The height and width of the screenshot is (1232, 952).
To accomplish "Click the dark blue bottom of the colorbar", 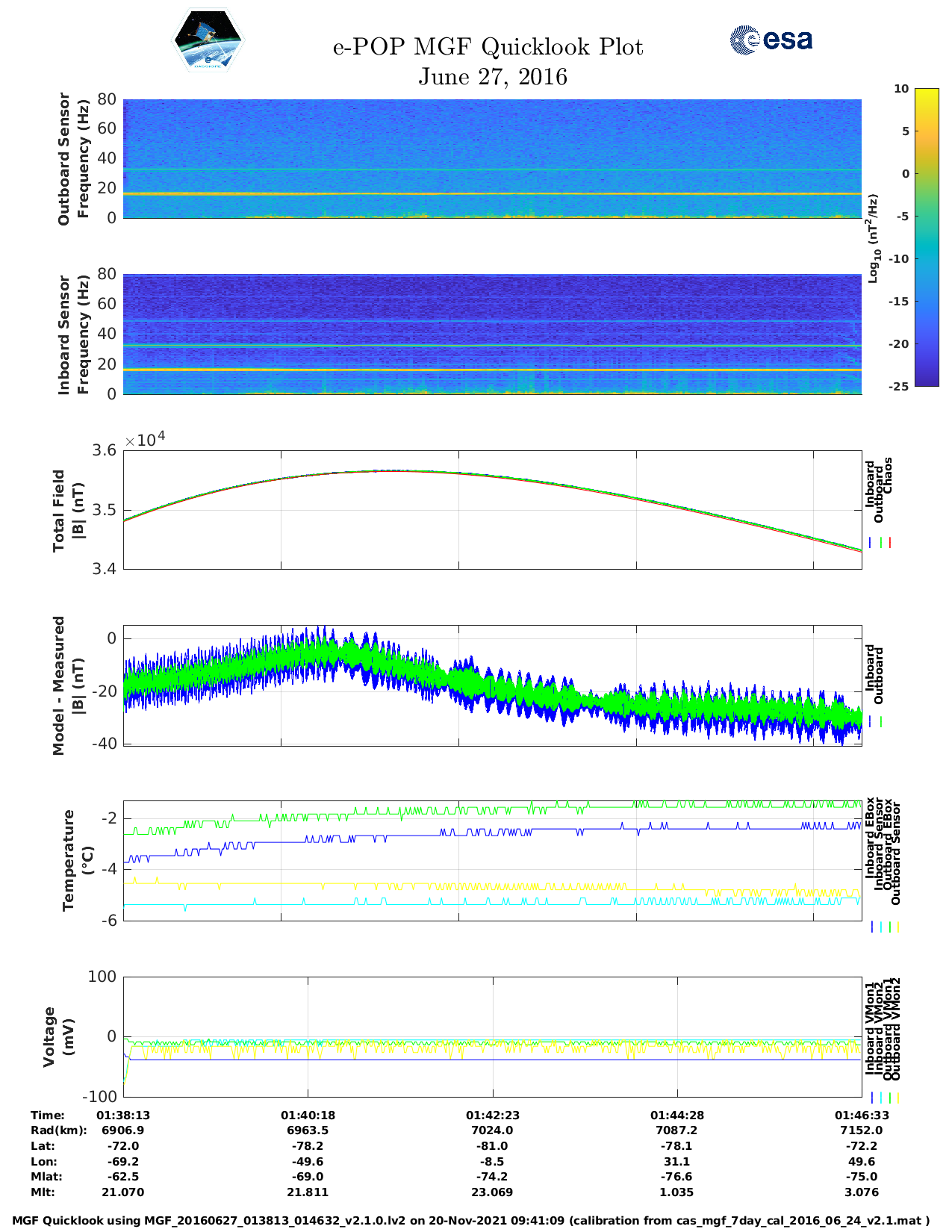I will 905,382.
